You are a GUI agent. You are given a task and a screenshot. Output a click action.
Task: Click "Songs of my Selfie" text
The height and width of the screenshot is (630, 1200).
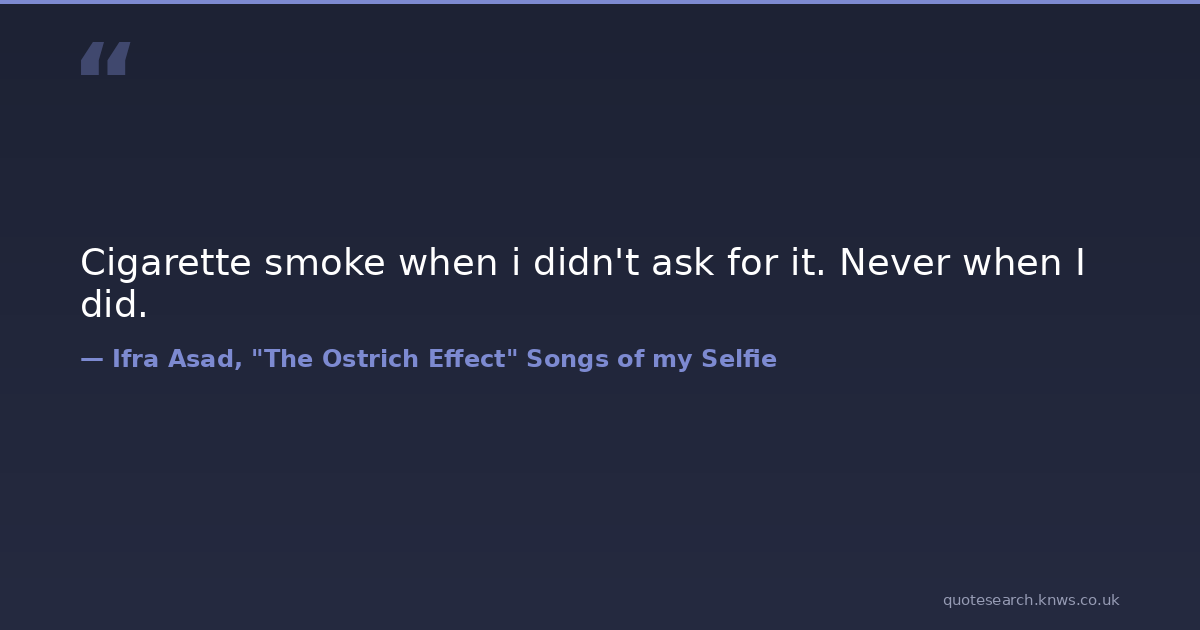tap(651, 359)
